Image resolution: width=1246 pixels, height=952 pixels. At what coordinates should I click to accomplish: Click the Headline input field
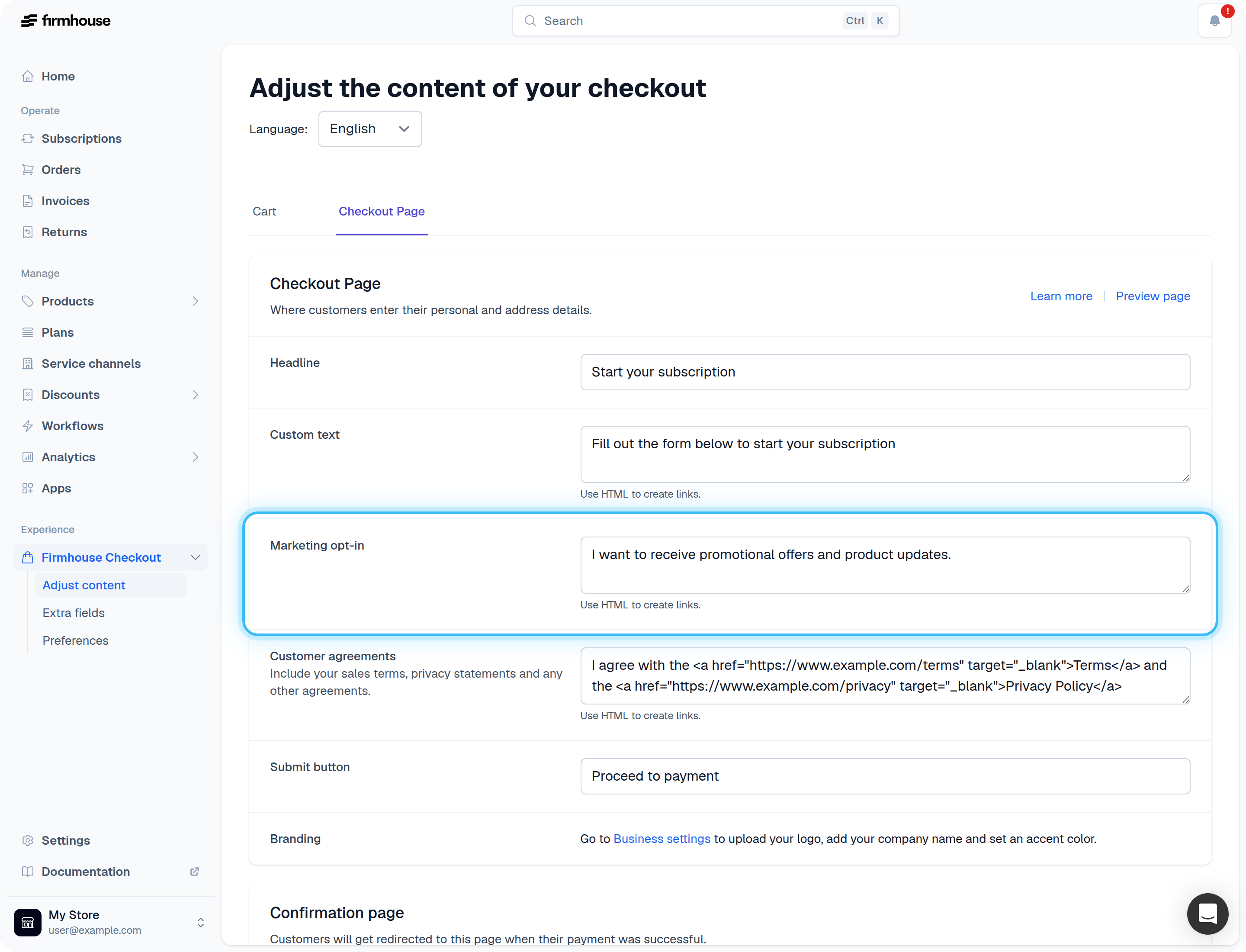[x=885, y=372]
